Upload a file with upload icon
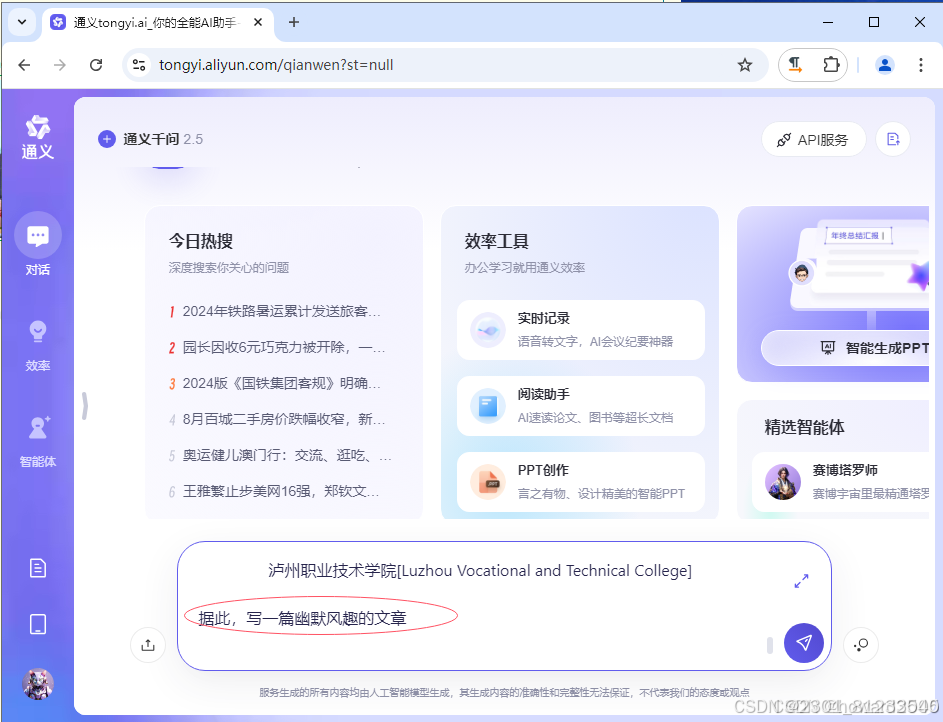Viewport: 943px width, 722px height. pyautogui.click(x=148, y=645)
